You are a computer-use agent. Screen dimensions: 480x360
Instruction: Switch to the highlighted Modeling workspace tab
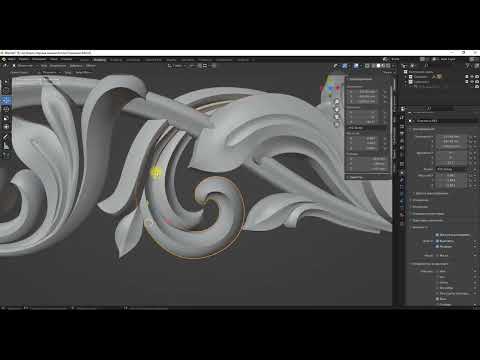(100, 60)
